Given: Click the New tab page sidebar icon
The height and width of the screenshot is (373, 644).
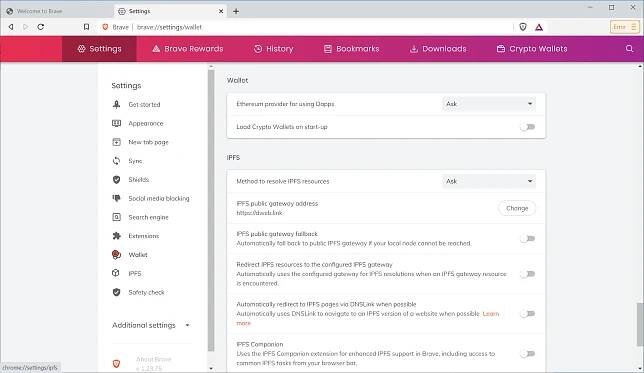Looking at the screenshot, I should (x=117, y=142).
